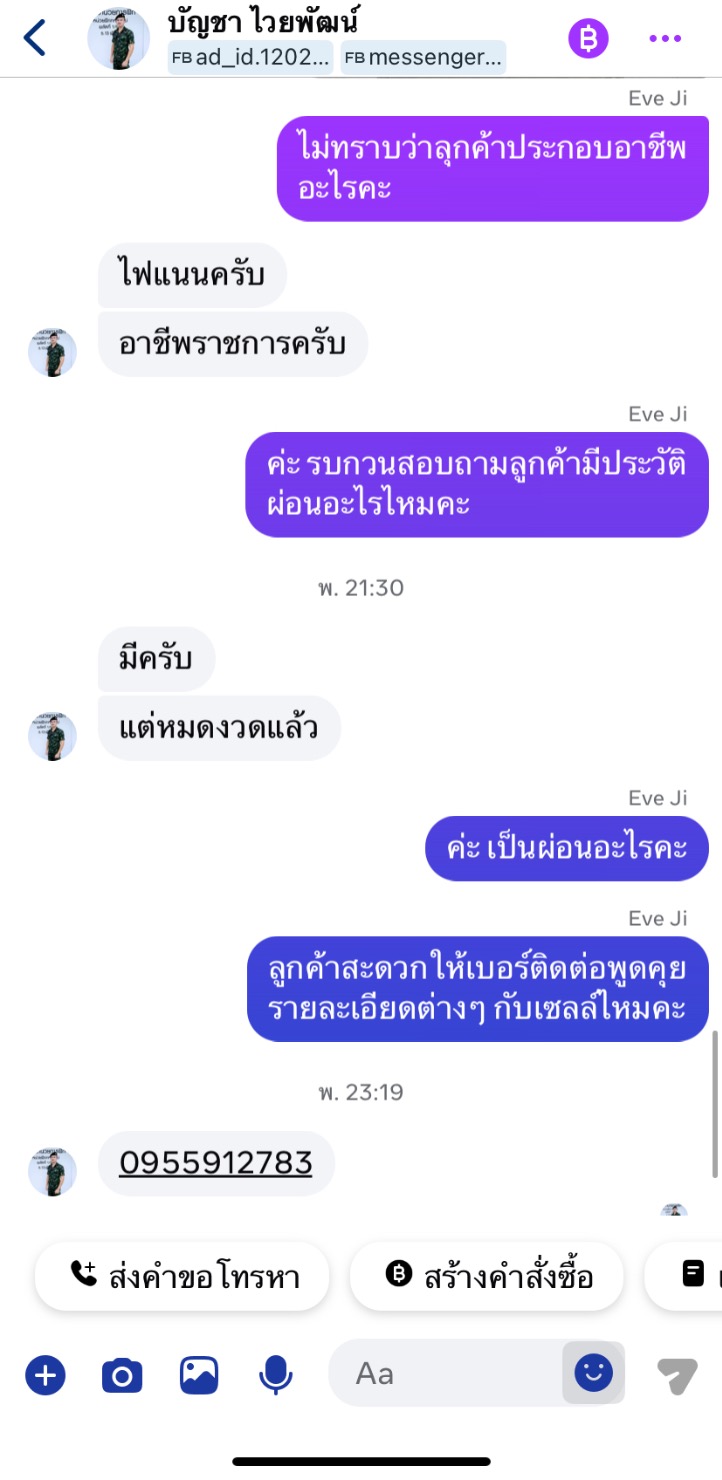722x1480 pixels.
Task: Tap the partially visible third quick action button
Action: 683,1275
